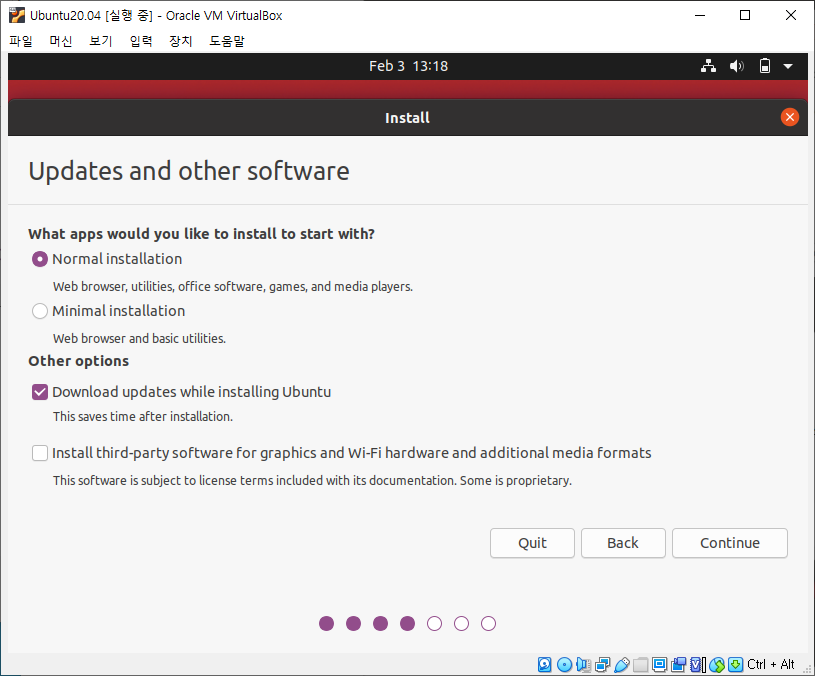Click 'This saves time after installation.' text
The image size is (815, 676).
tap(143, 416)
